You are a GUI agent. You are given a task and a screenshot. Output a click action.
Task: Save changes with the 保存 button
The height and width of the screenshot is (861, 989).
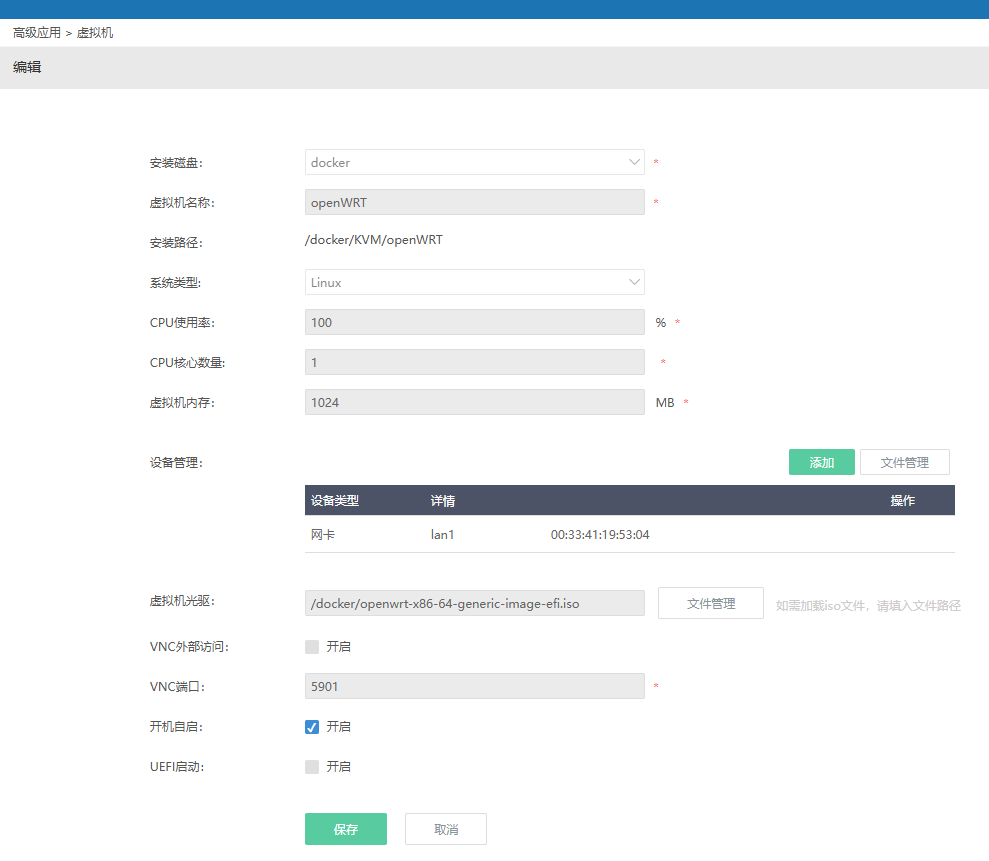click(346, 829)
